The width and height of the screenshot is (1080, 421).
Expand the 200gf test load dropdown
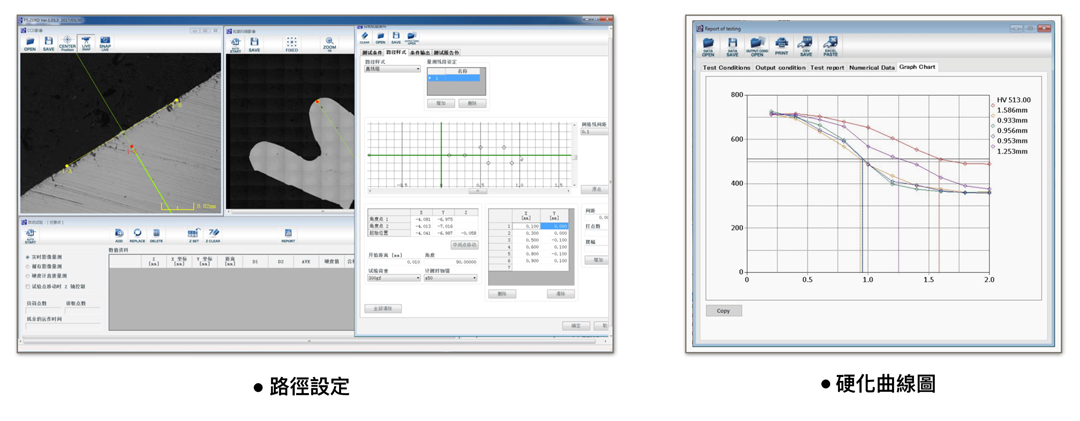(x=393, y=278)
